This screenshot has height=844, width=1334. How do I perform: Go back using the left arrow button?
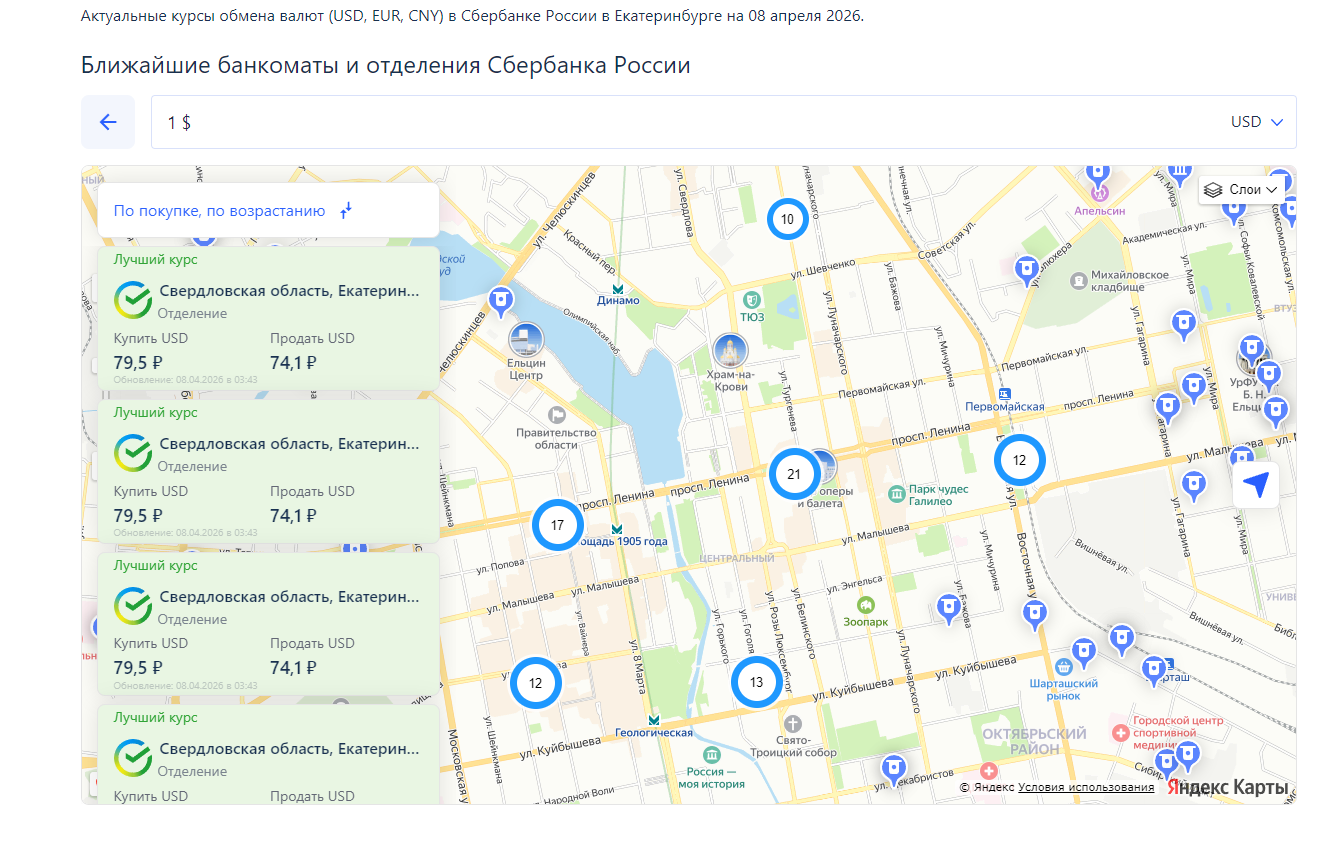coord(108,122)
